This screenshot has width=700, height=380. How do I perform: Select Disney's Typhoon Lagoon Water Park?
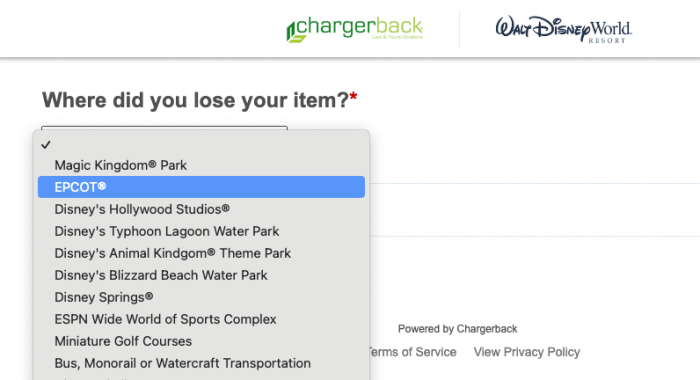[201, 231]
